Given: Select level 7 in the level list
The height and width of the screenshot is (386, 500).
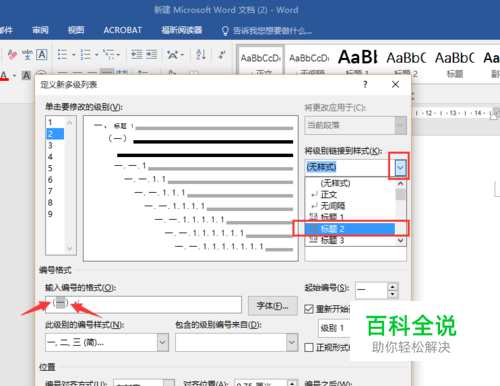Looking at the screenshot, I should click(x=55, y=191).
